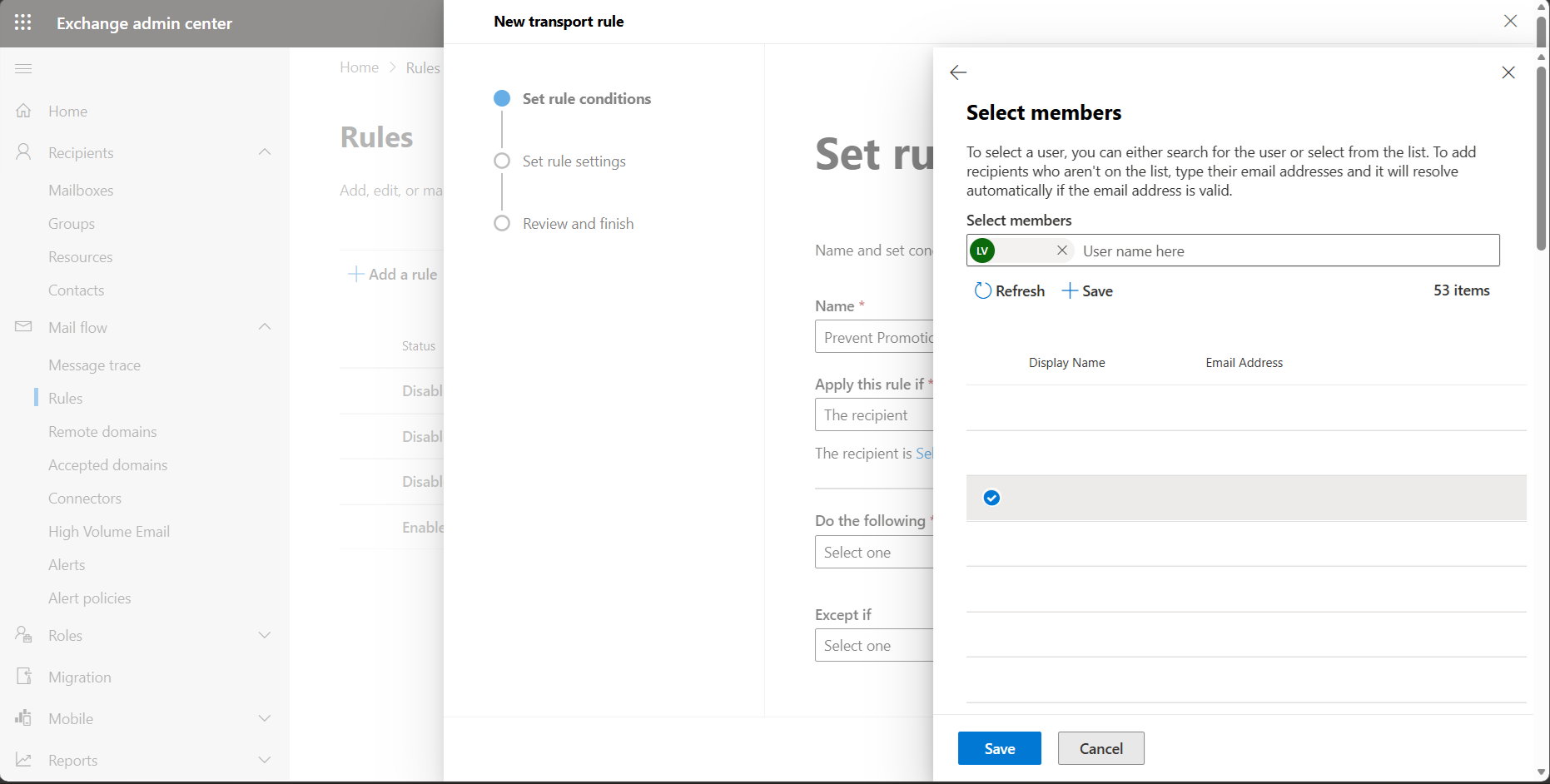This screenshot has width=1550, height=784.
Task: Open the Do the following dropdown
Action: [x=874, y=552]
